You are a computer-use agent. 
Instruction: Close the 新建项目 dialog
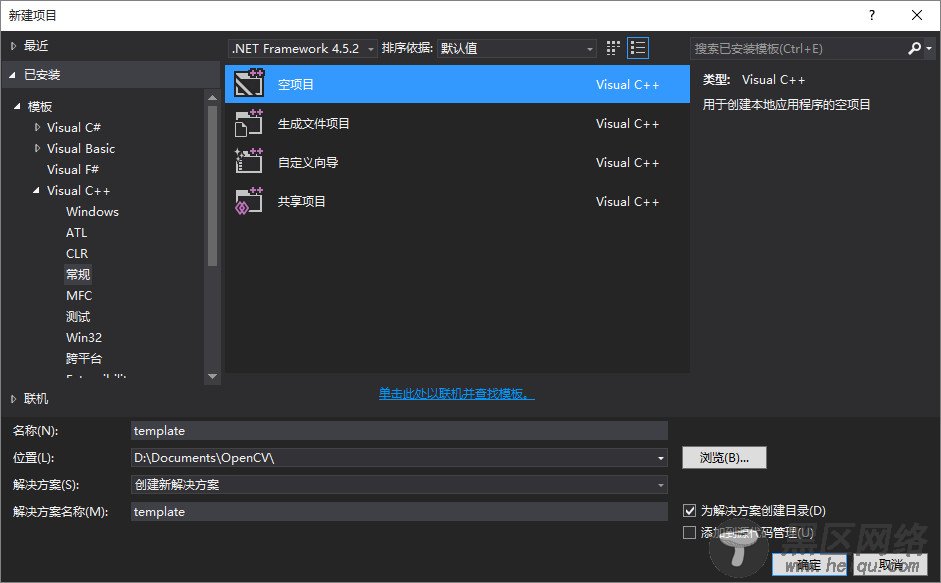tap(916, 15)
